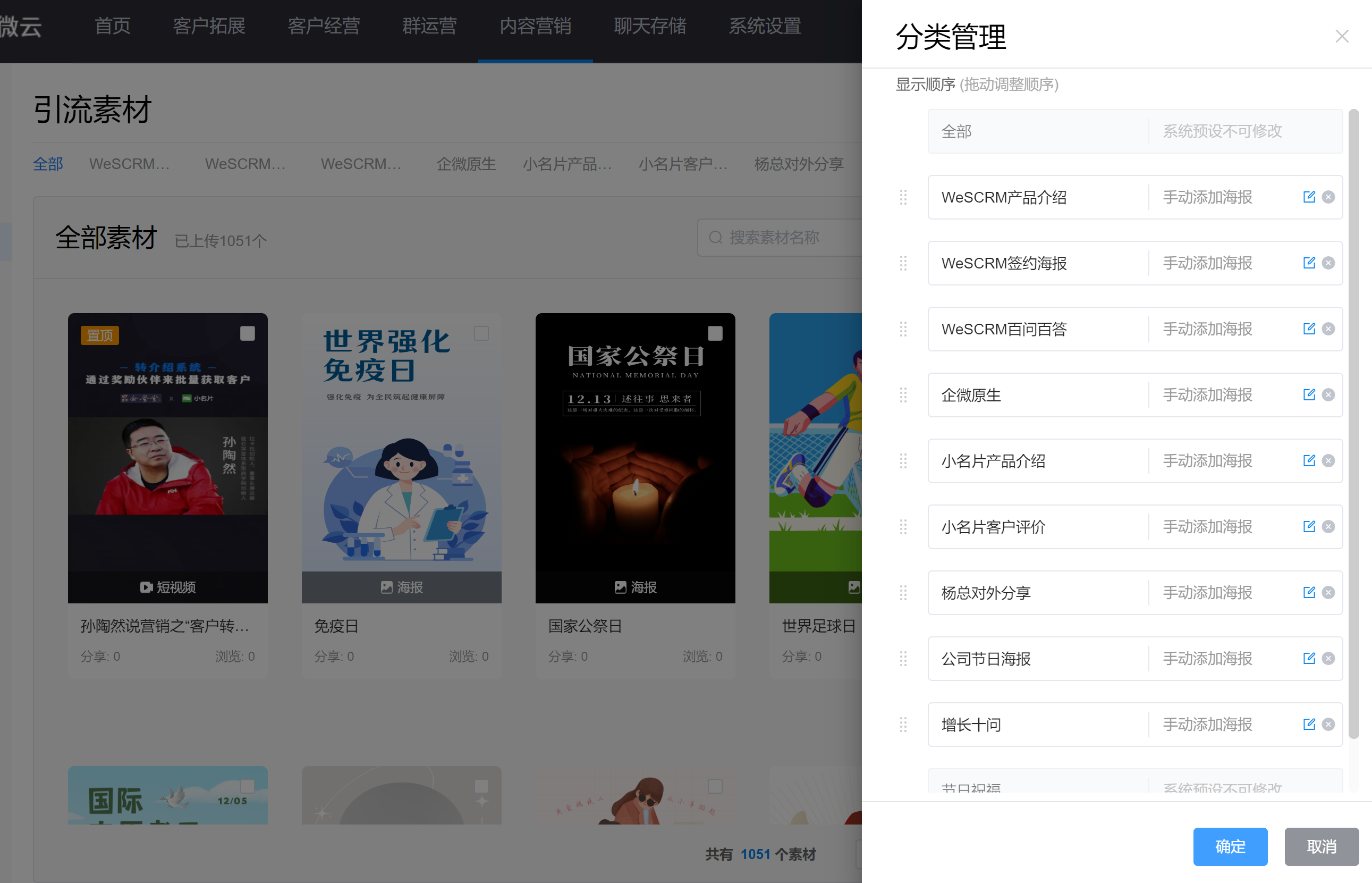This screenshot has width=1372, height=883.
Task: Open 客户拓展 navigation menu
Action: (209, 27)
